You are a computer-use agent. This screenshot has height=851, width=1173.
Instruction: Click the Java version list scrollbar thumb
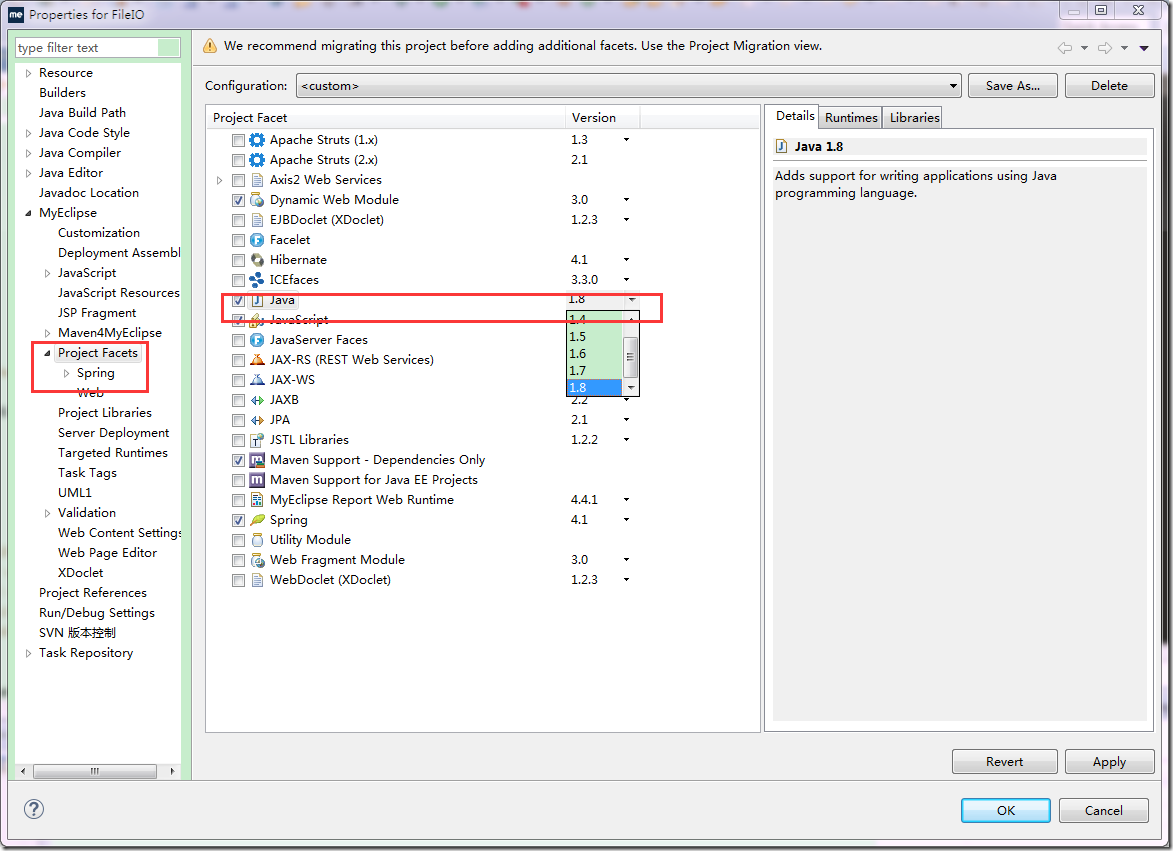coord(631,357)
